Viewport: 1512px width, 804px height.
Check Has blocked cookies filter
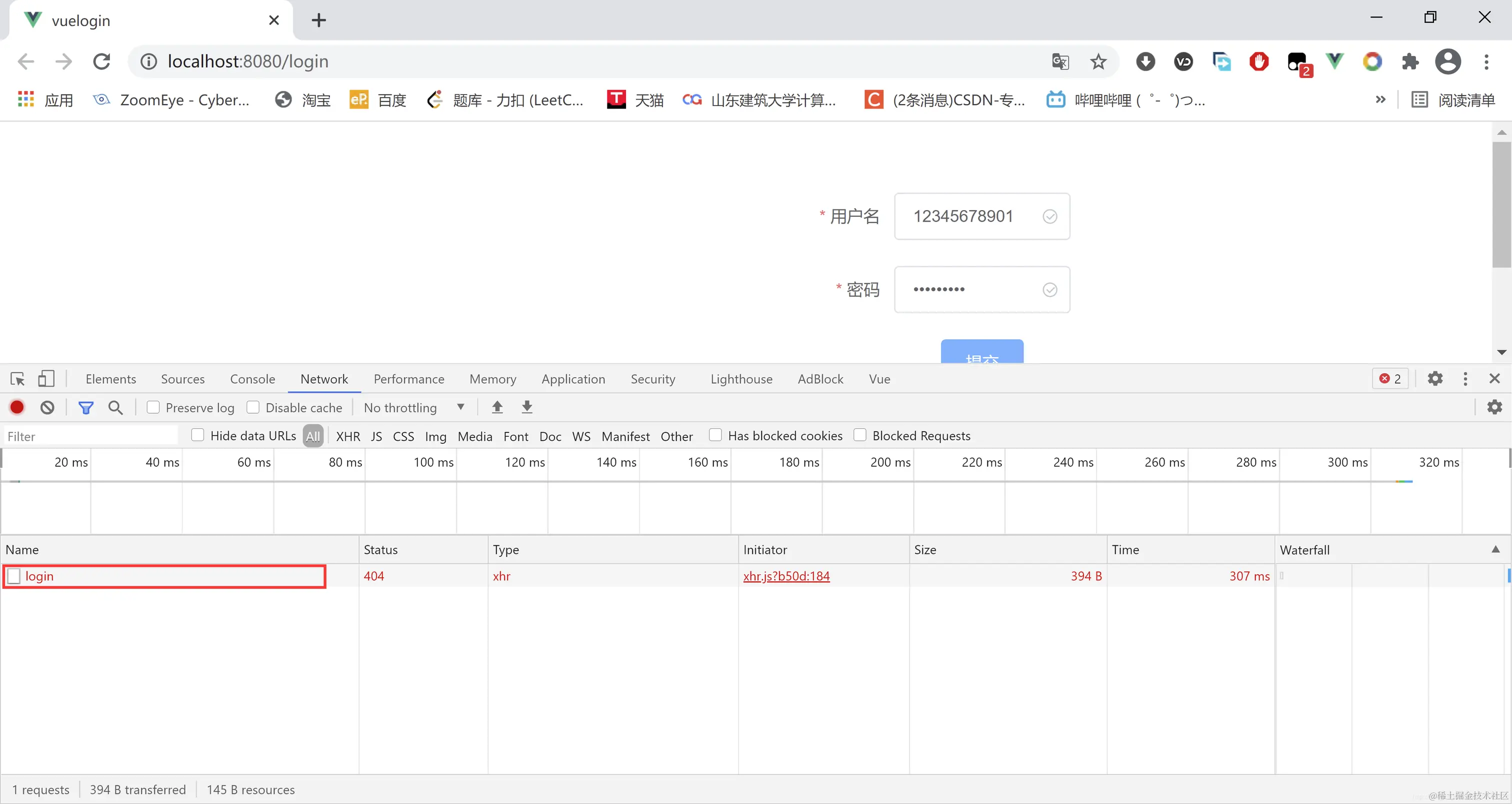coord(715,435)
